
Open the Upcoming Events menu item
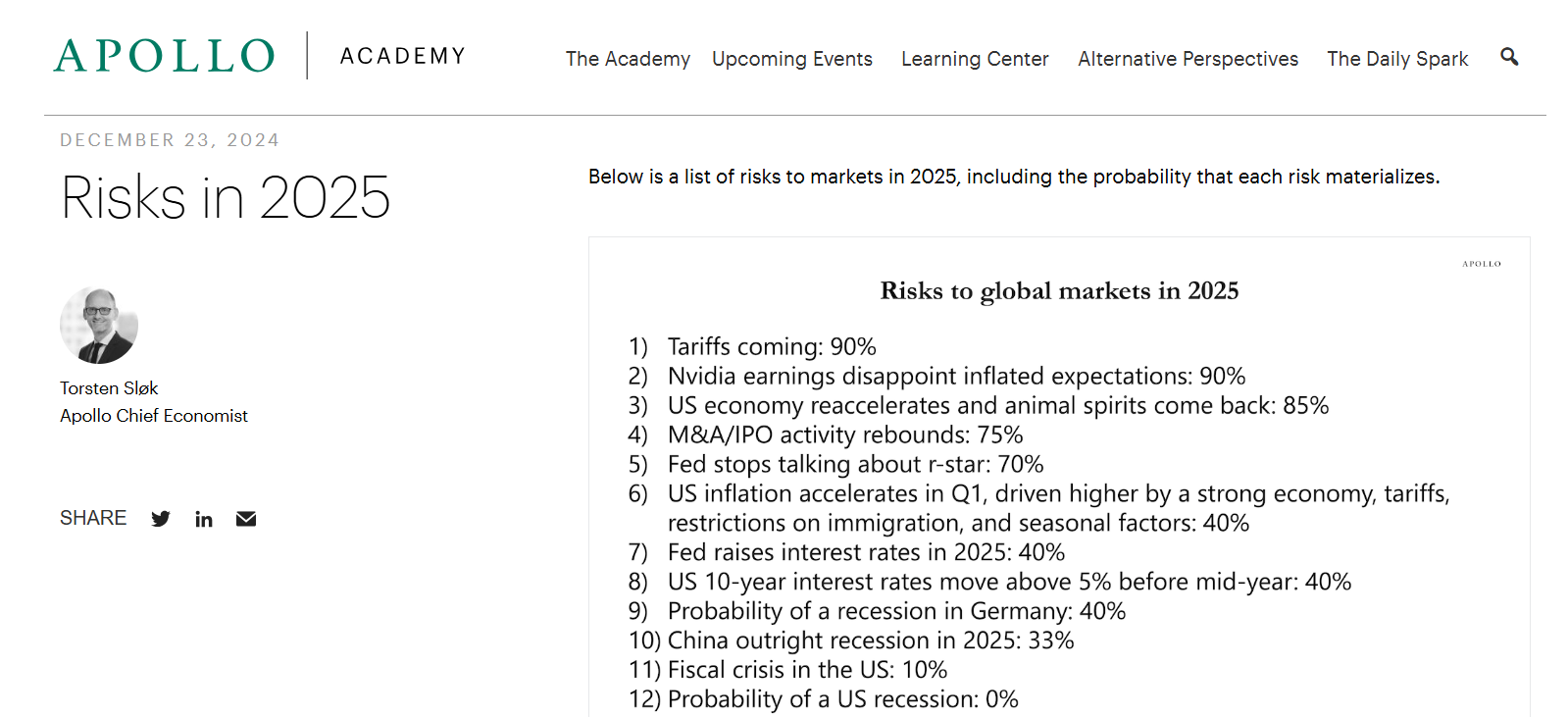(791, 59)
